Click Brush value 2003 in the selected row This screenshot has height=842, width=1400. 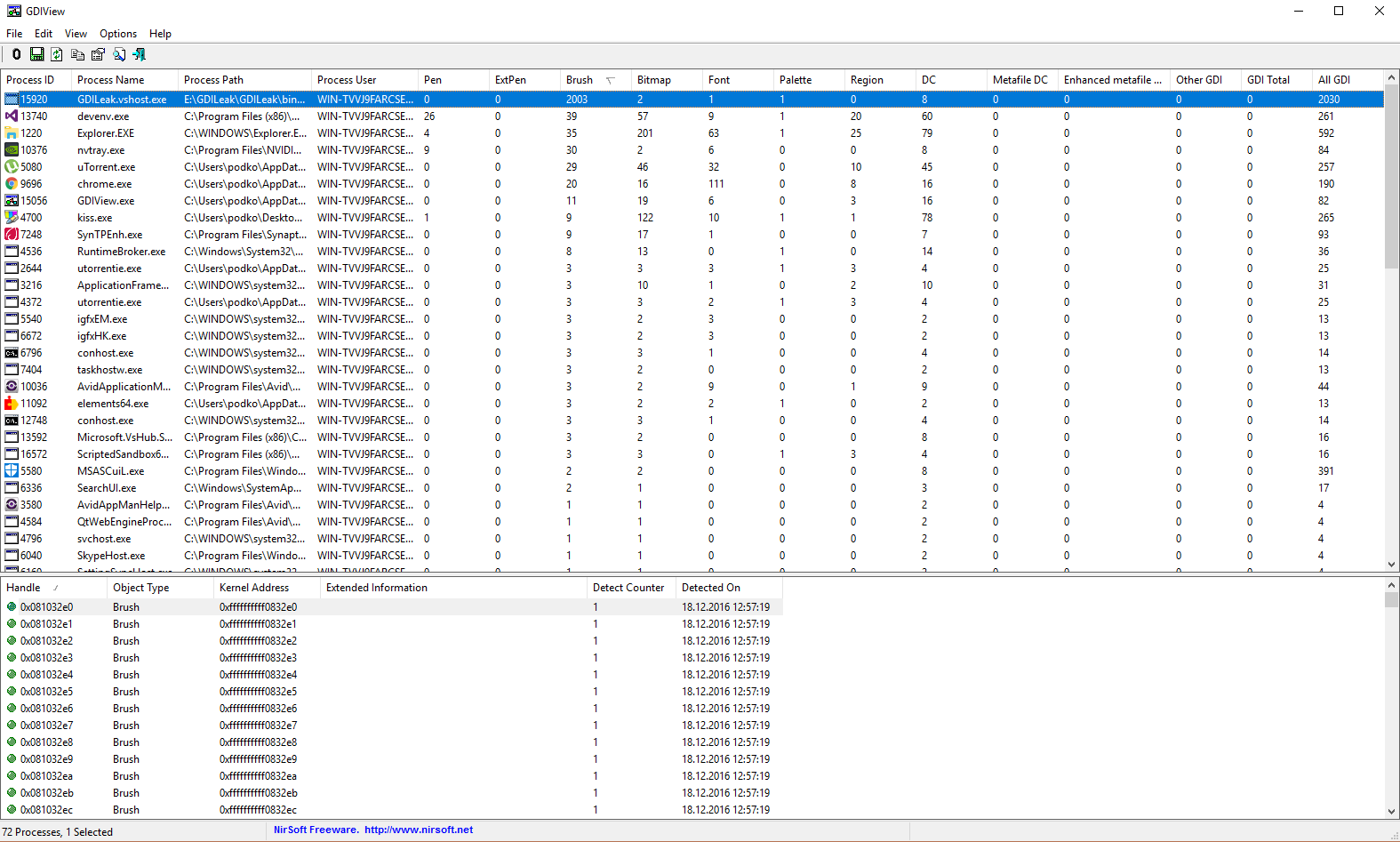tap(577, 100)
